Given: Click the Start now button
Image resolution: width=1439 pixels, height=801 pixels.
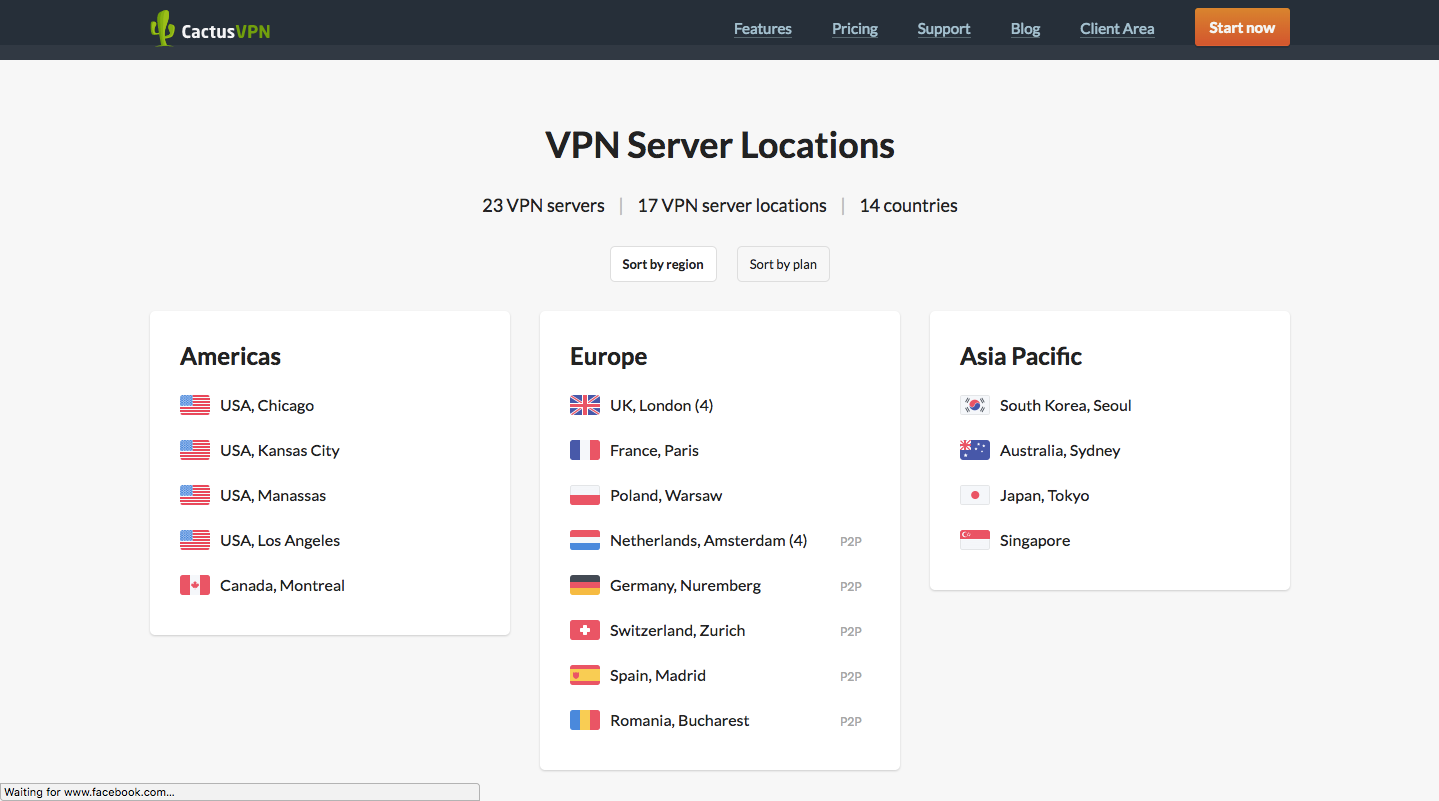Looking at the screenshot, I should (1242, 27).
